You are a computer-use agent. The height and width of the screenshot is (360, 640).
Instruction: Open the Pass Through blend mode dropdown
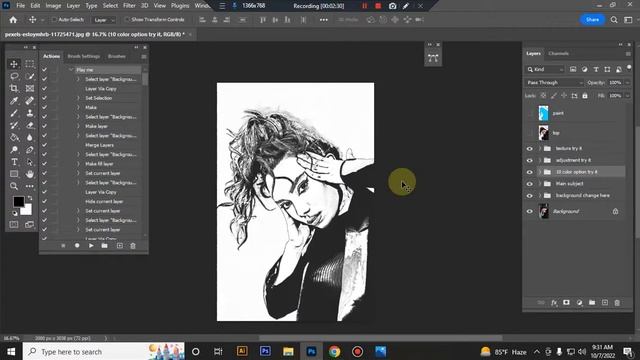pos(554,83)
